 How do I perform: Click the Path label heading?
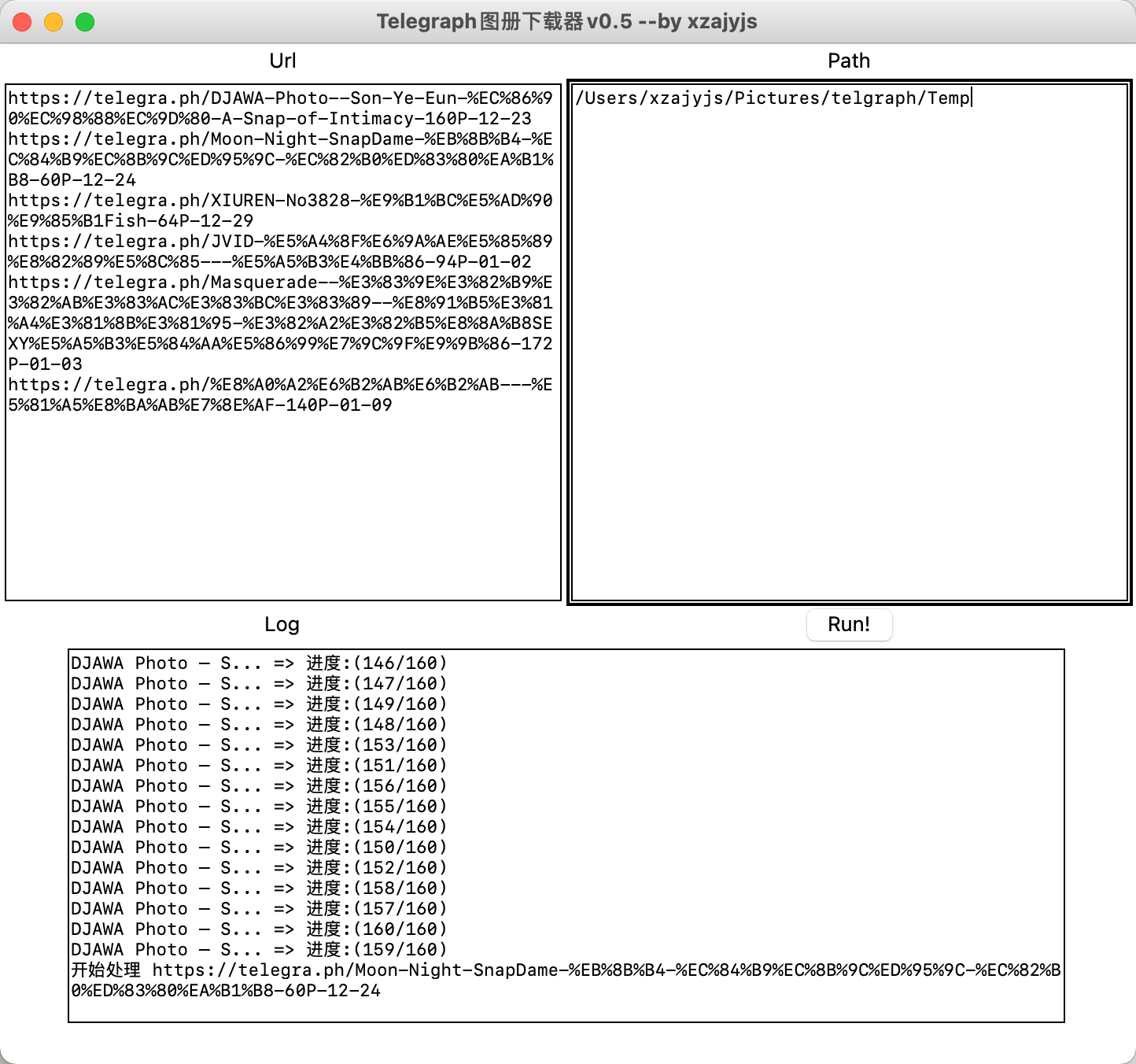tap(849, 61)
